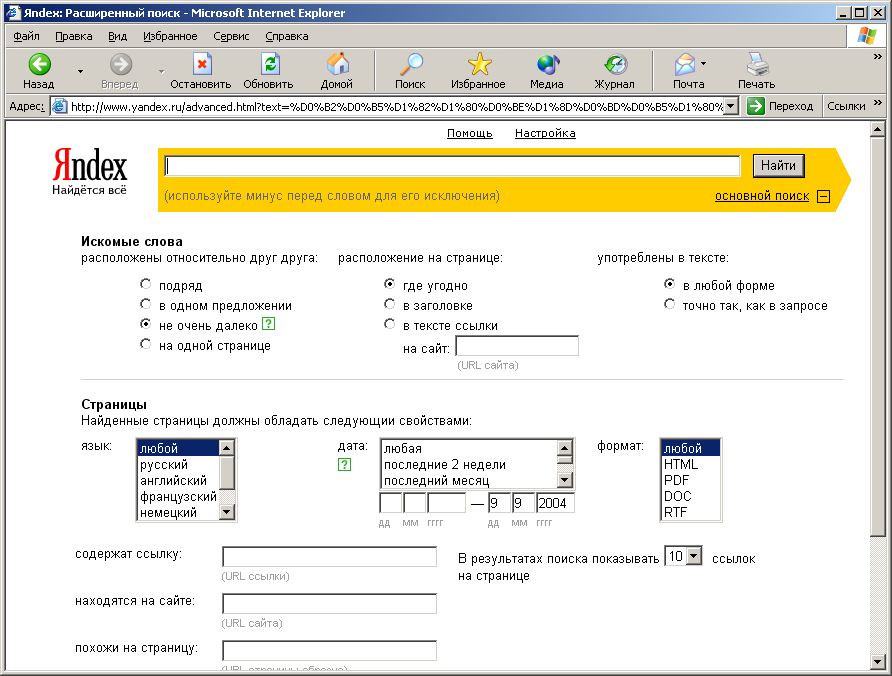Go back with the Назад arrow button
Screen dimensions: 892x676
tap(39, 71)
